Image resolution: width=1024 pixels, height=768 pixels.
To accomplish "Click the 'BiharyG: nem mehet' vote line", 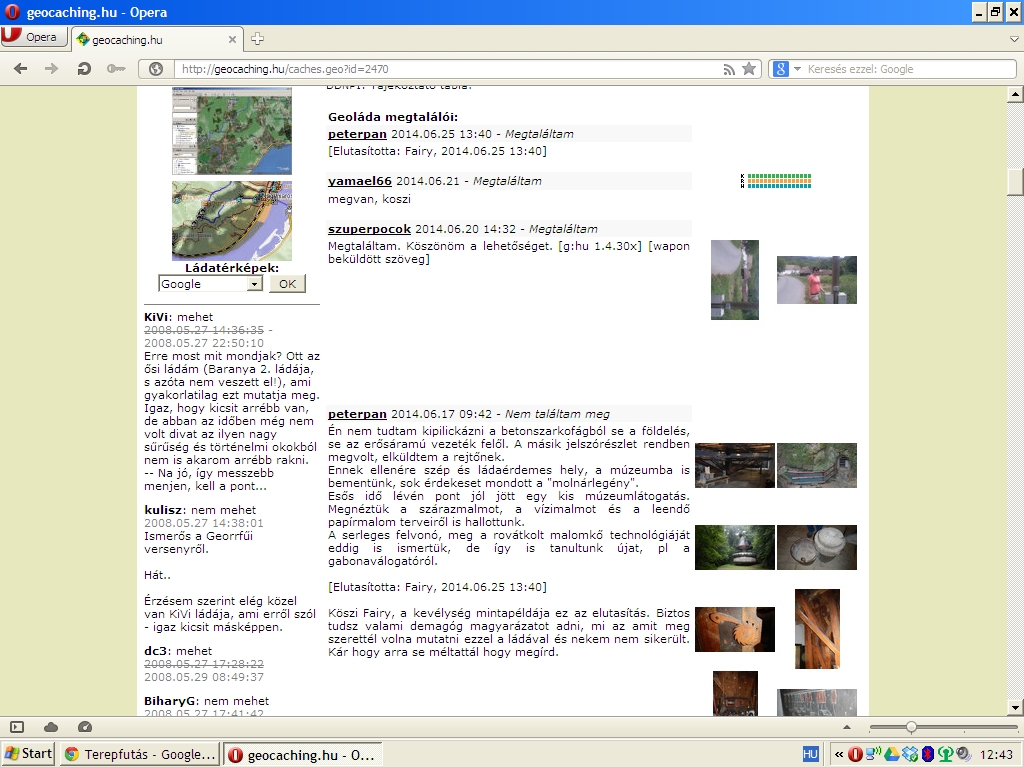I will pos(206,701).
